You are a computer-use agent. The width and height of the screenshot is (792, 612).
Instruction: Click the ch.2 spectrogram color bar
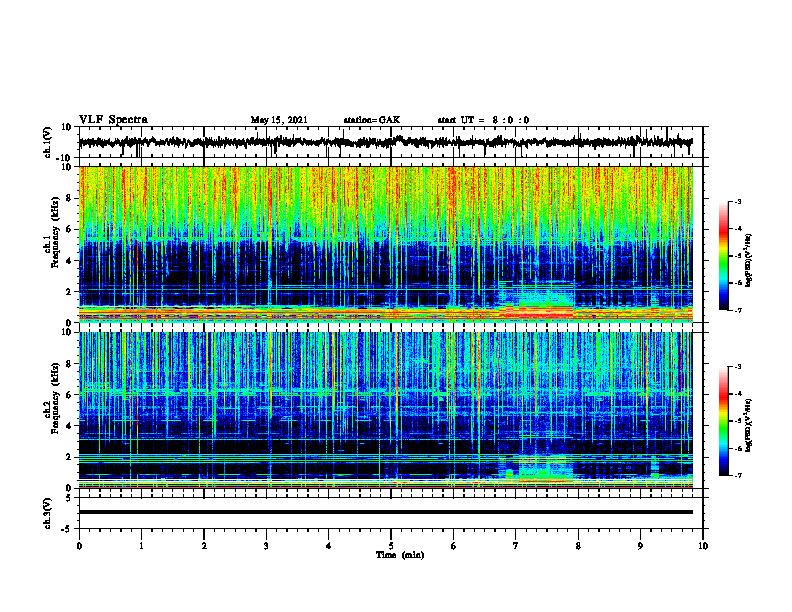pos(723,421)
